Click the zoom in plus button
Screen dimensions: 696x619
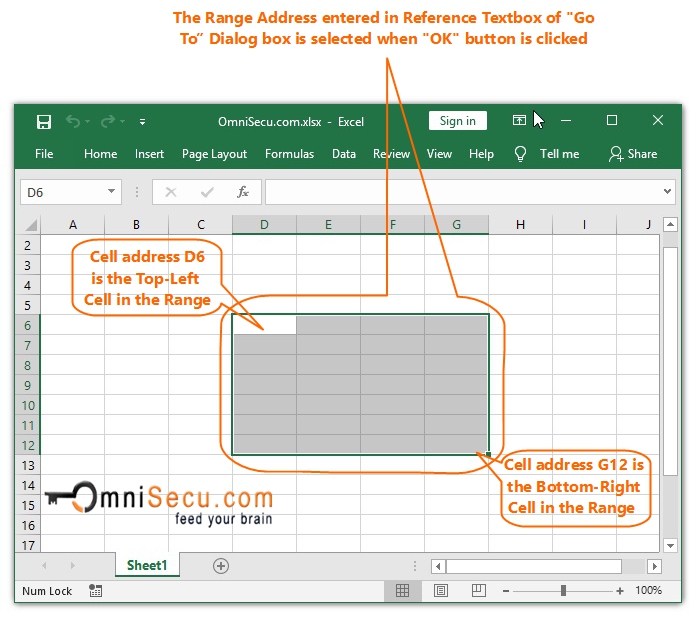coord(620,591)
